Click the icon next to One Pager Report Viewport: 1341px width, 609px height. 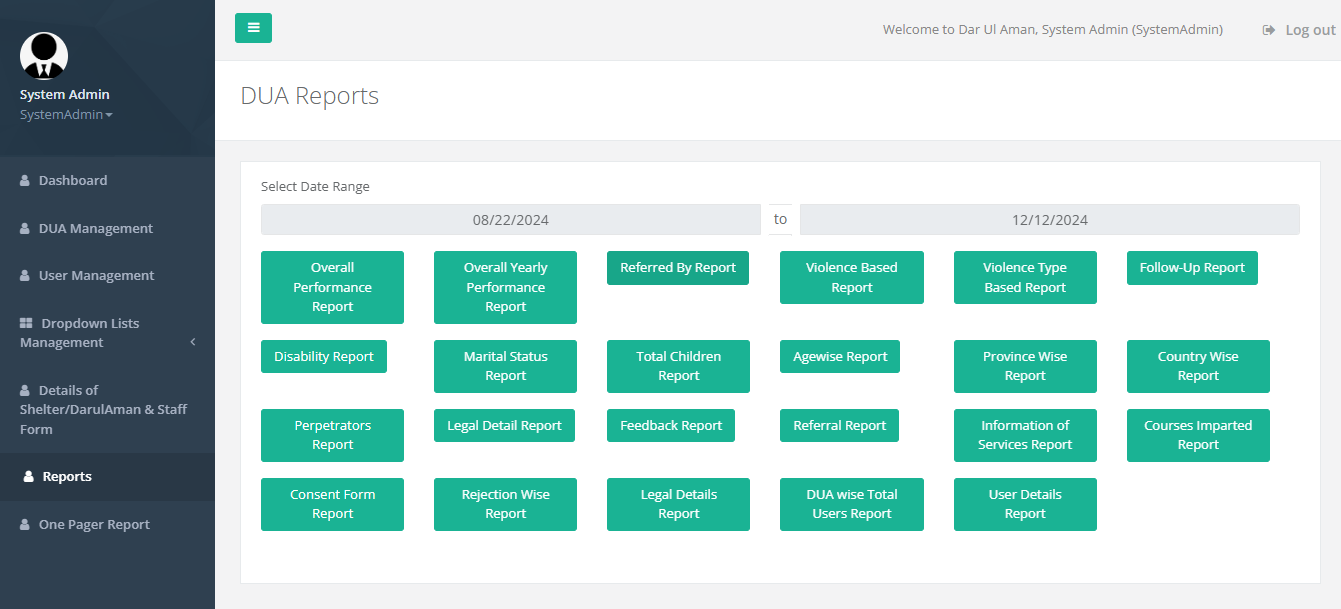pyautogui.click(x=25, y=525)
